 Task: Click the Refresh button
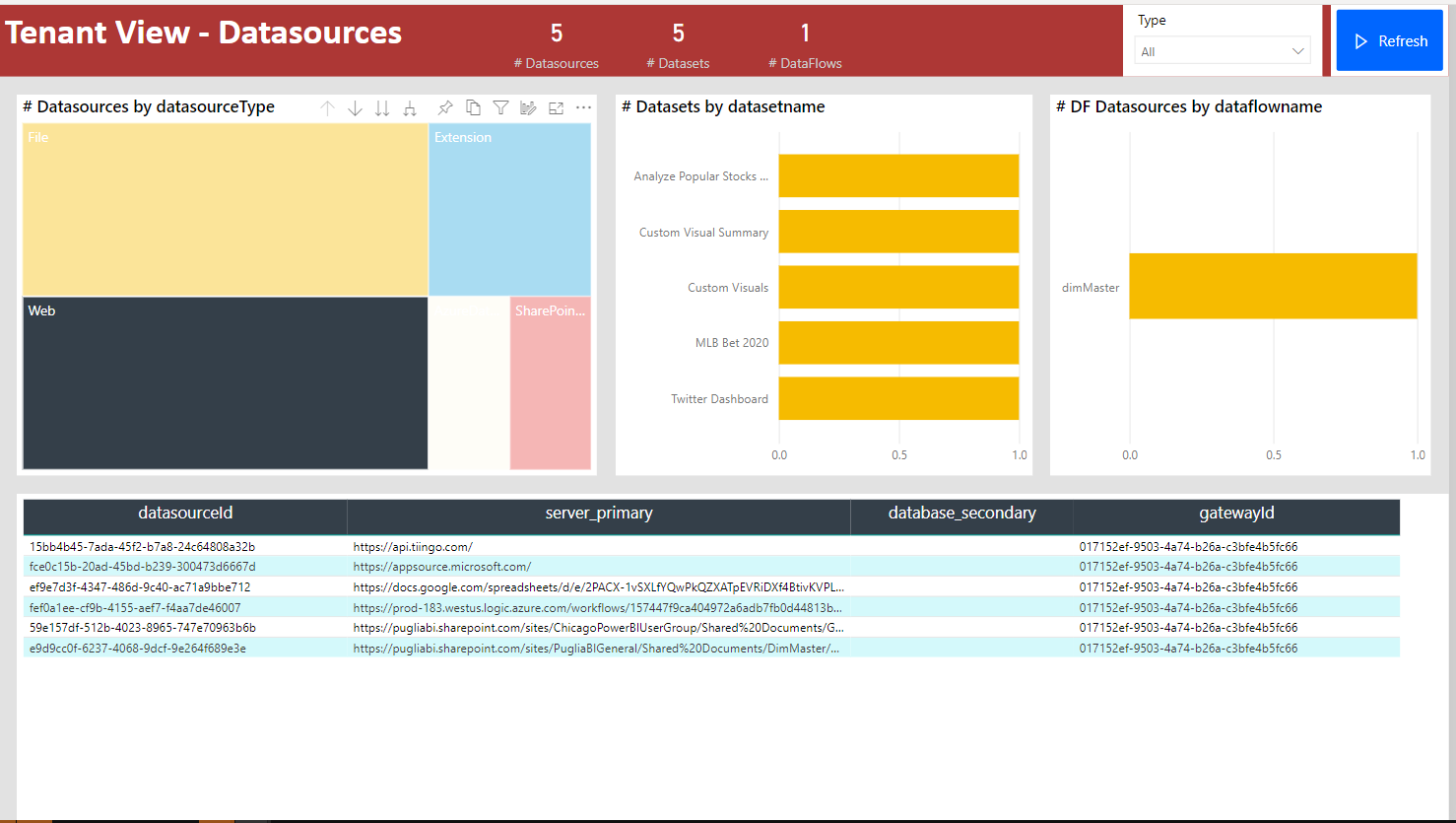point(1389,40)
